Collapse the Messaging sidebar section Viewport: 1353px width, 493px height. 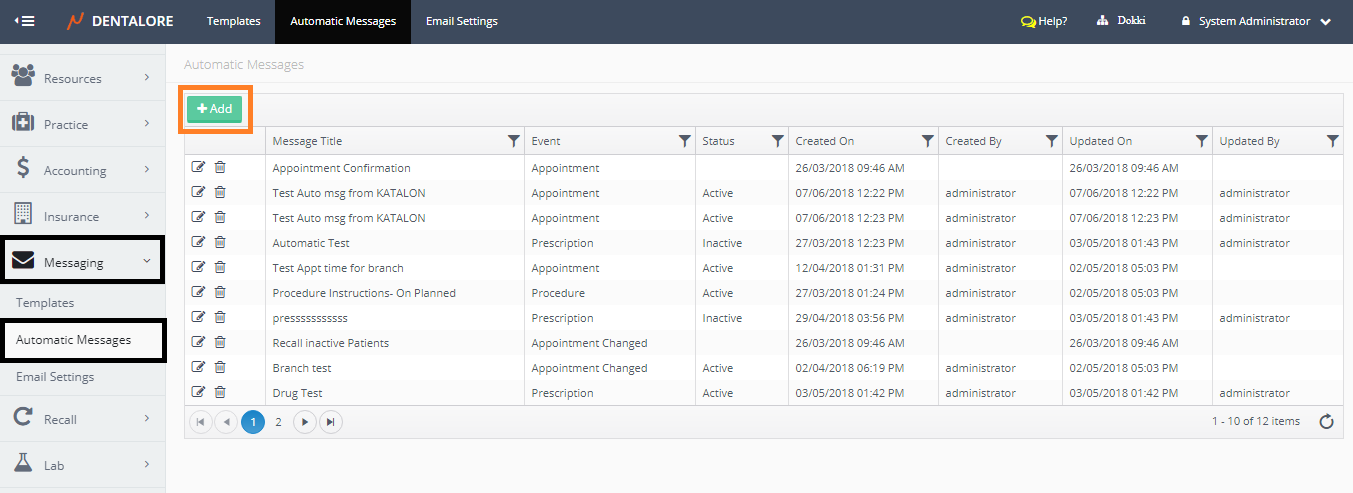click(82, 262)
